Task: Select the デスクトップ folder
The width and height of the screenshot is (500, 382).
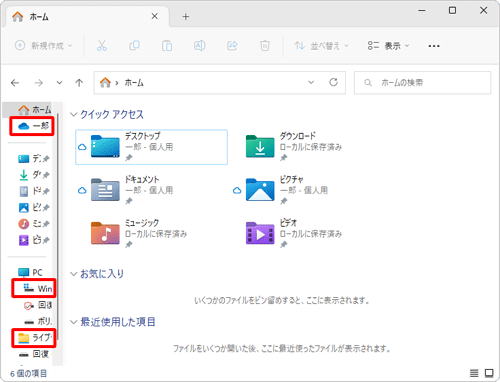Action: pos(152,147)
